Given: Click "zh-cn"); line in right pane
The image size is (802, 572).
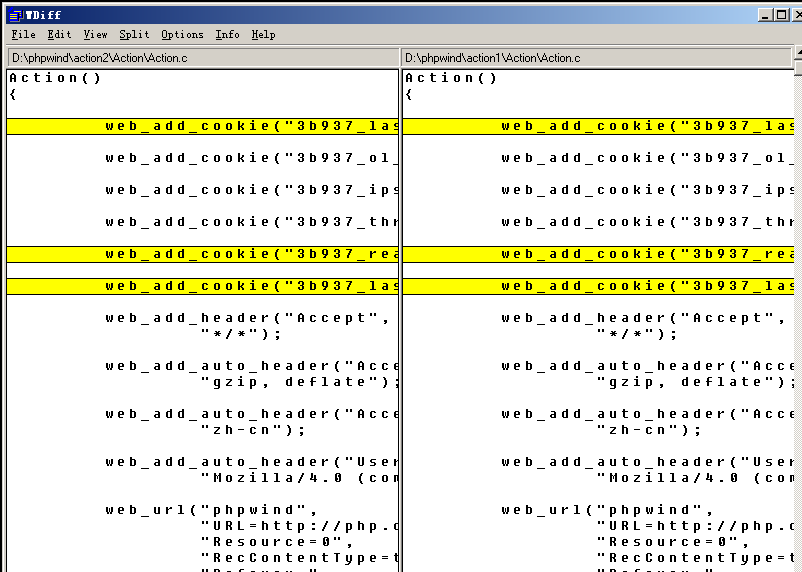Looking at the screenshot, I should click(x=649, y=430).
